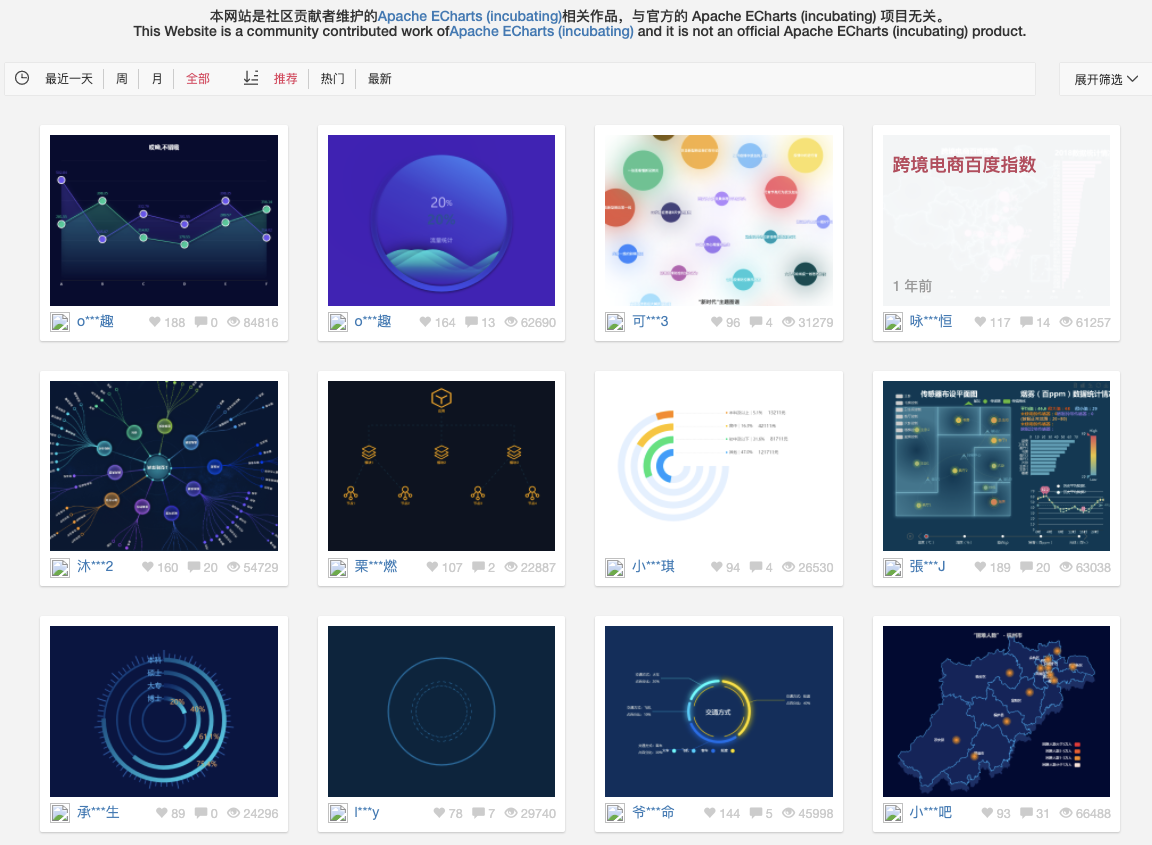Visit author 張***J profile
The image size is (1152, 845).
pyautogui.click(x=927, y=567)
